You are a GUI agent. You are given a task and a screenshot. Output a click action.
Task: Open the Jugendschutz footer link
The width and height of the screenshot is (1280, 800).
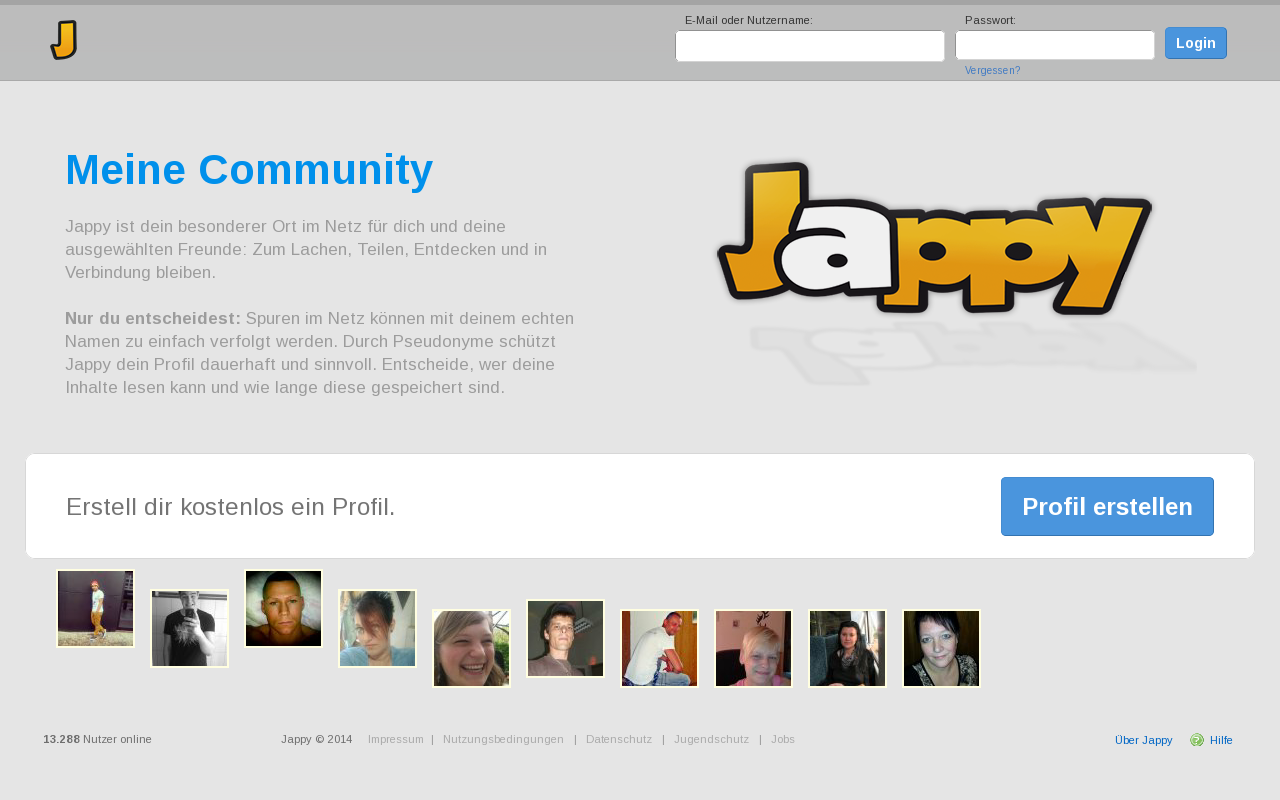pyautogui.click(x=711, y=740)
